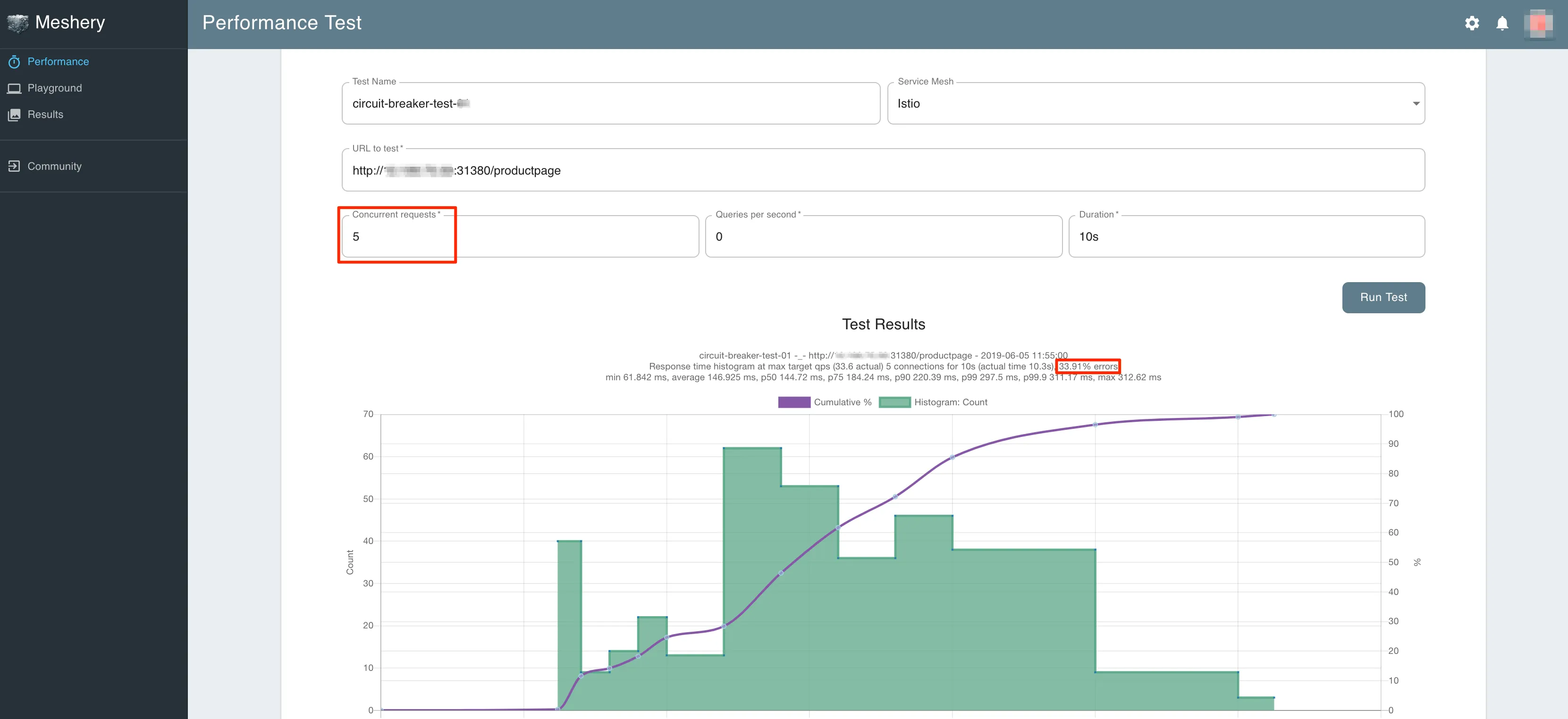Image resolution: width=1568 pixels, height=719 pixels.
Task: Toggle Cumulative % legend series
Action: [842, 402]
